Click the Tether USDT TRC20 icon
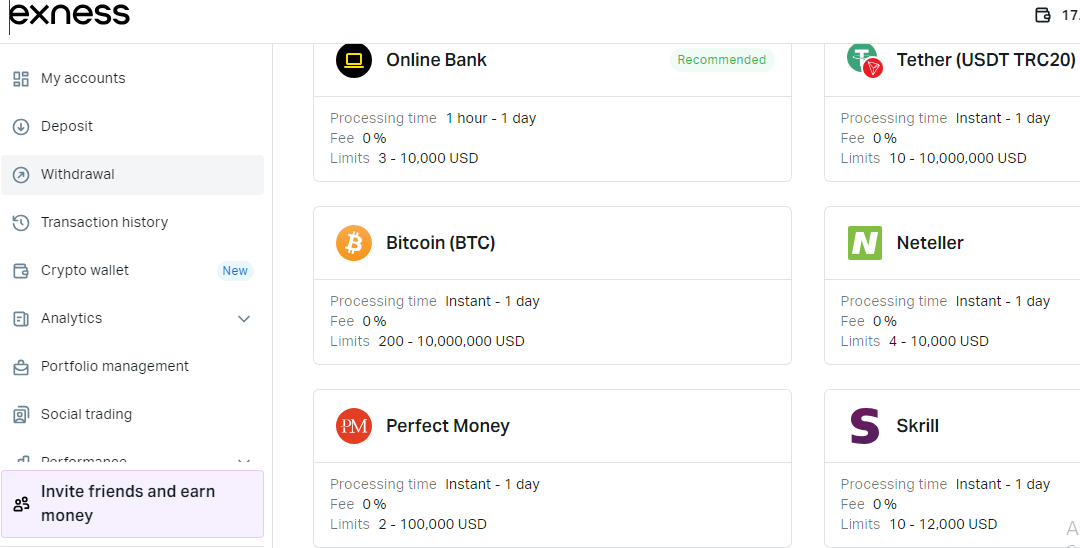This screenshot has width=1080, height=548. click(x=864, y=59)
